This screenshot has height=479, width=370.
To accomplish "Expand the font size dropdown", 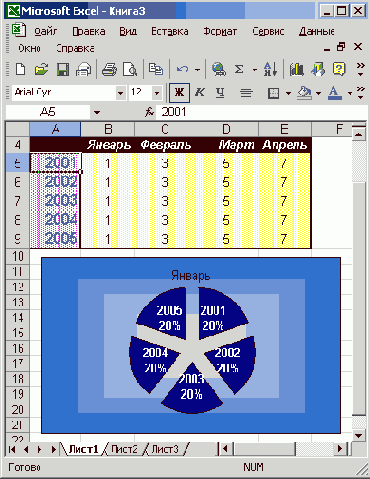I will 157,93.
